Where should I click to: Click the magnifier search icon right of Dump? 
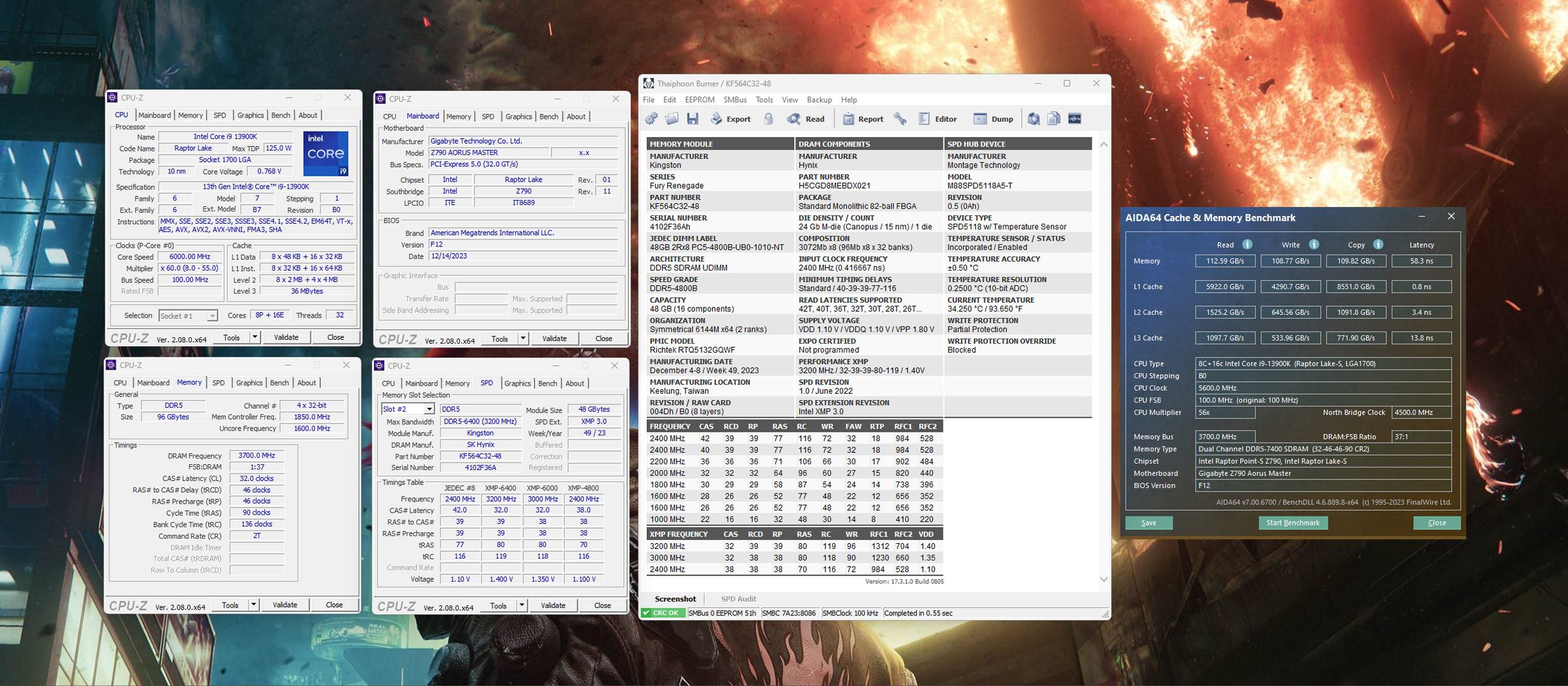(1034, 119)
